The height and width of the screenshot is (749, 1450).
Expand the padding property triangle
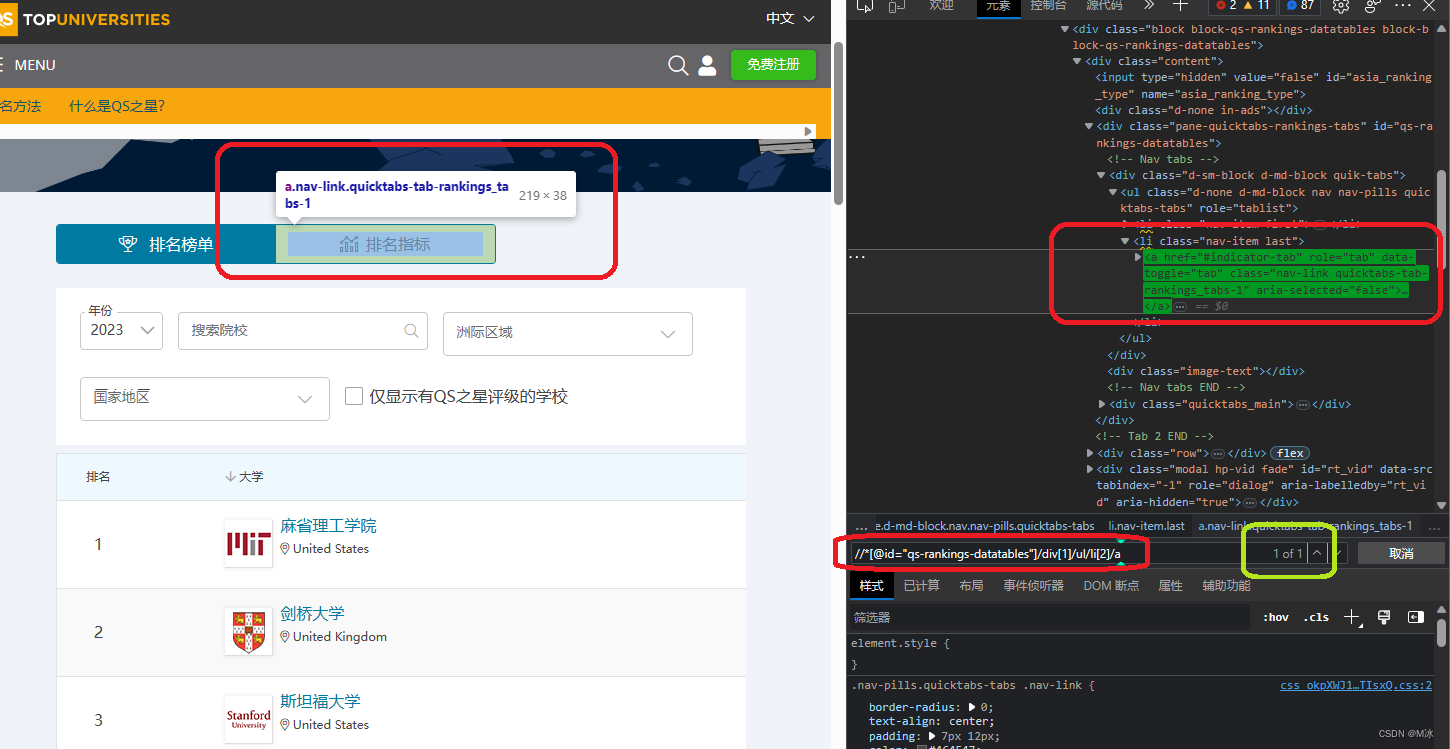[934, 736]
